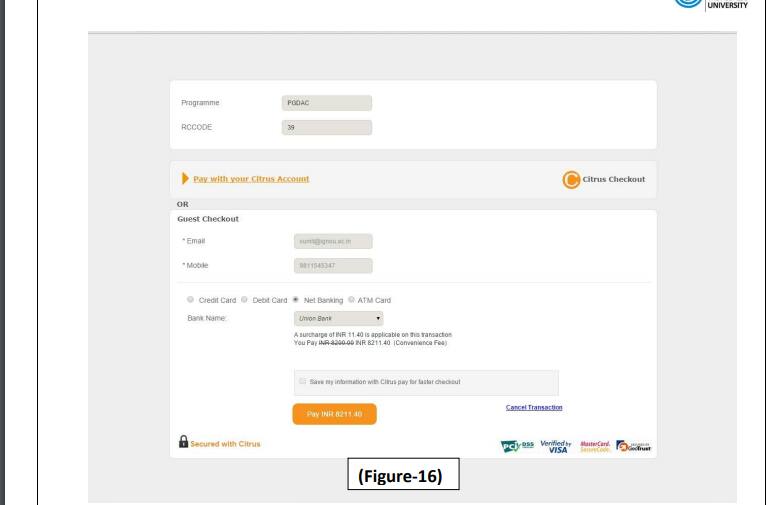Click the padlock Secured with Citrus icon

[x=184, y=441]
